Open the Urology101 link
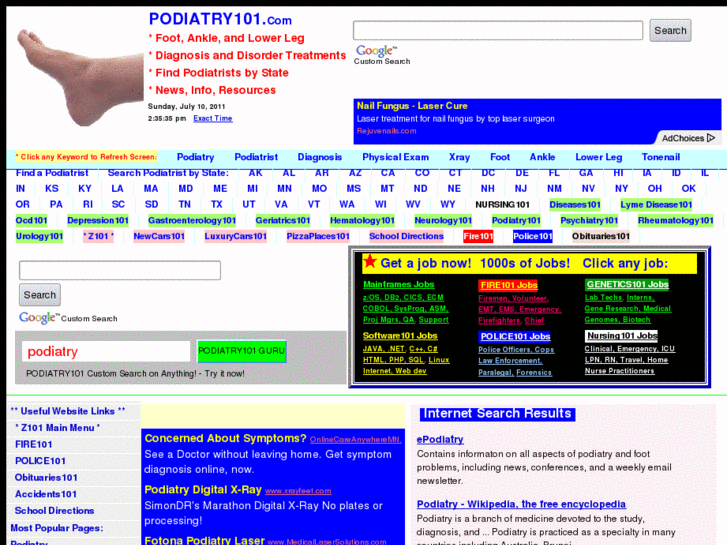The image size is (727, 545). tap(39, 236)
